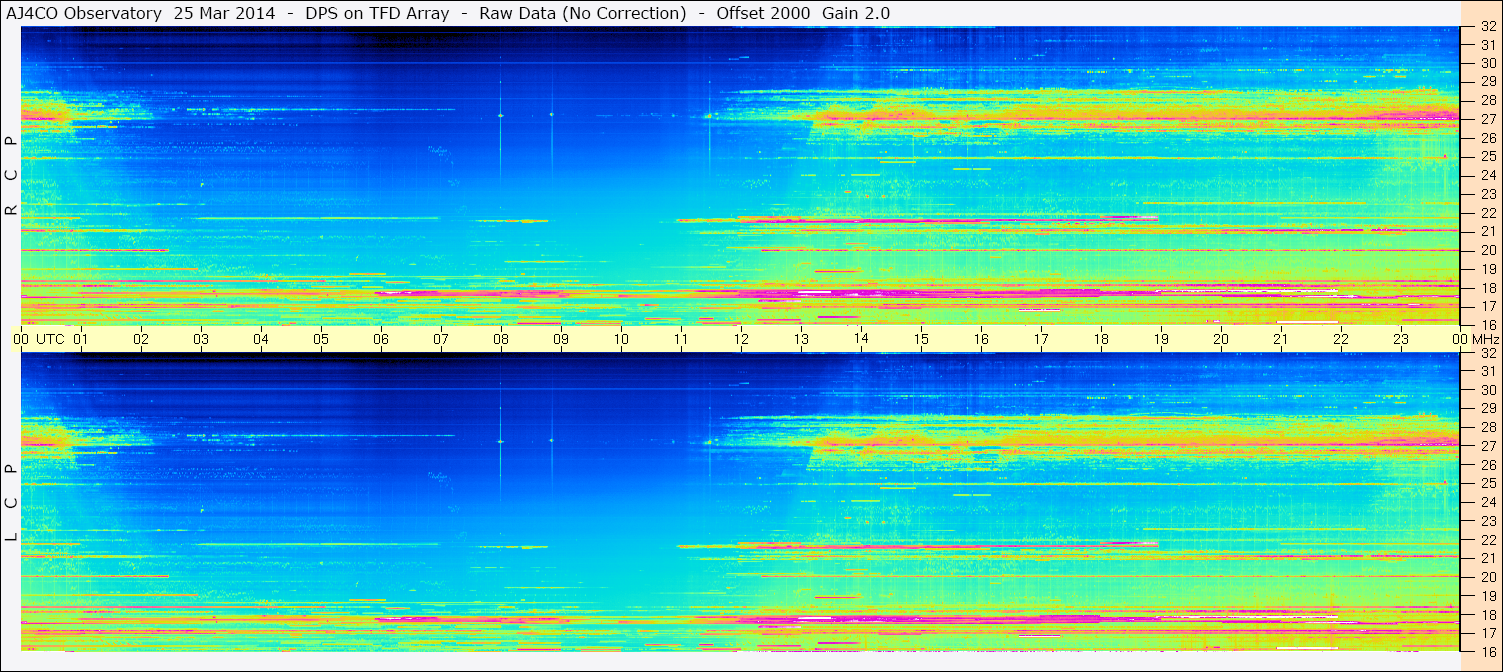Click the 18 MHz tick on RCP panel
1503x672 pixels.
[1487, 288]
